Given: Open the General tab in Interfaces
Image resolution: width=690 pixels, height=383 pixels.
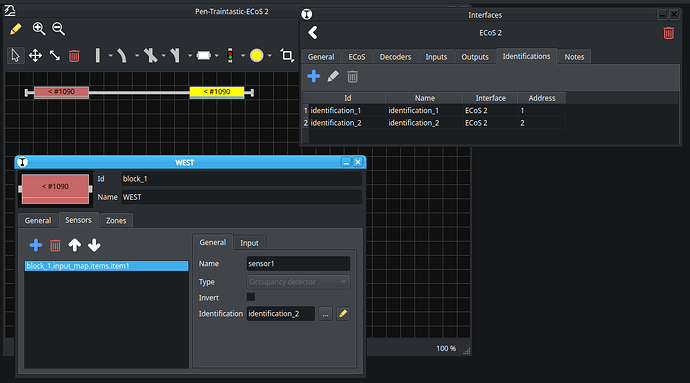Looking at the screenshot, I should coord(321,57).
